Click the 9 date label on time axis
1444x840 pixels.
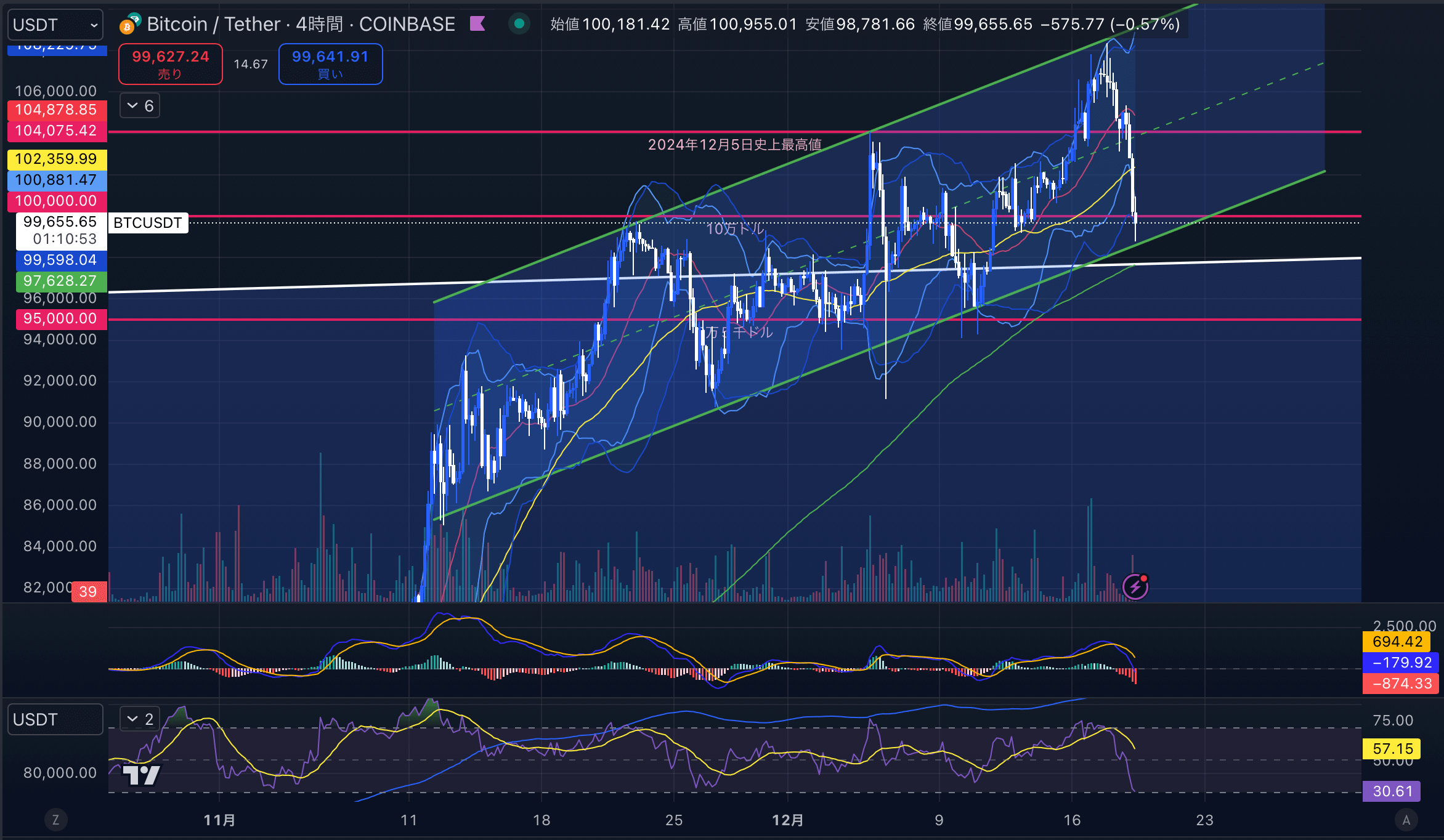coord(939,820)
